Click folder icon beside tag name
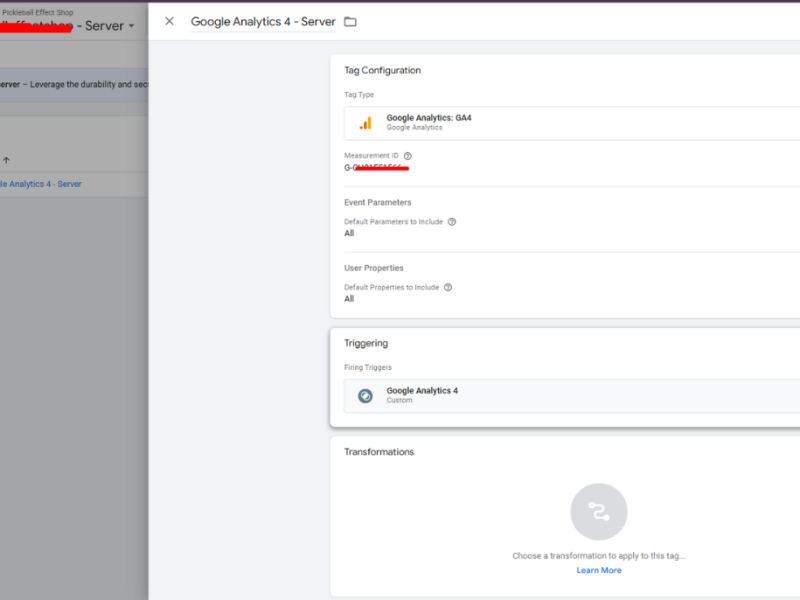The height and width of the screenshot is (600, 800). click(350, 21)
